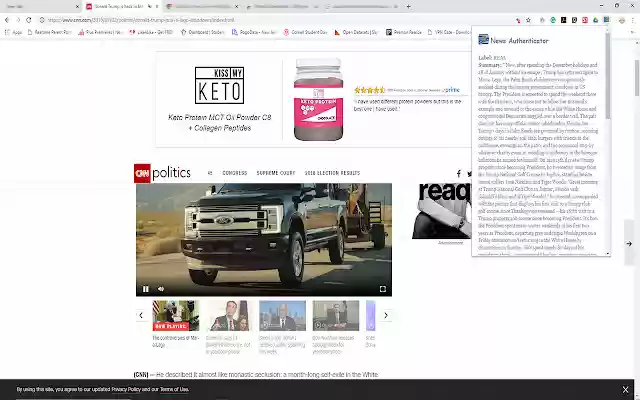The image size is (640, 400).
Task: Switch to the third browser tab
Action: pos(202,7)
